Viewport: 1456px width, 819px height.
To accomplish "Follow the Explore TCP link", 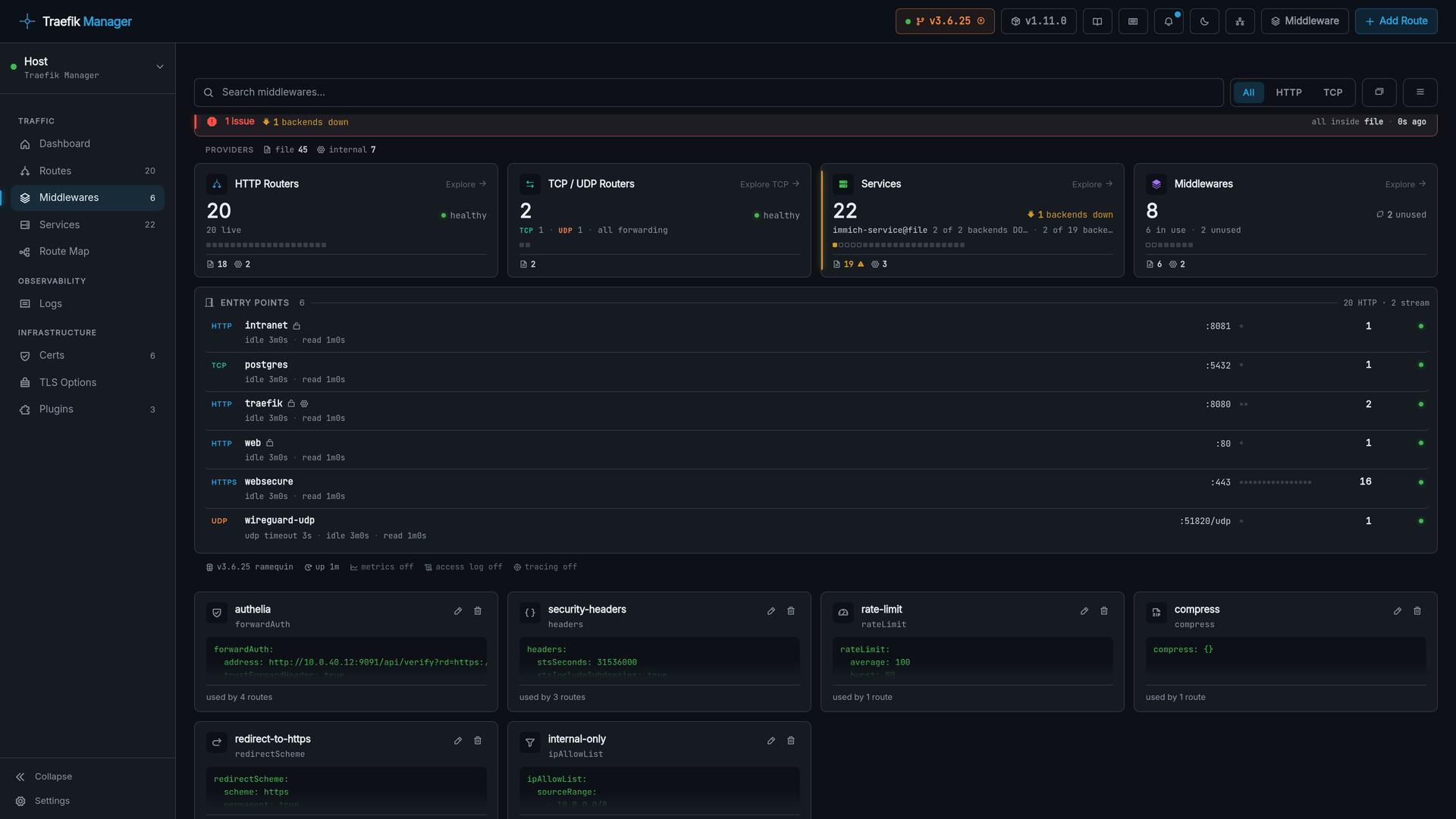I will [x=770, y=184].
